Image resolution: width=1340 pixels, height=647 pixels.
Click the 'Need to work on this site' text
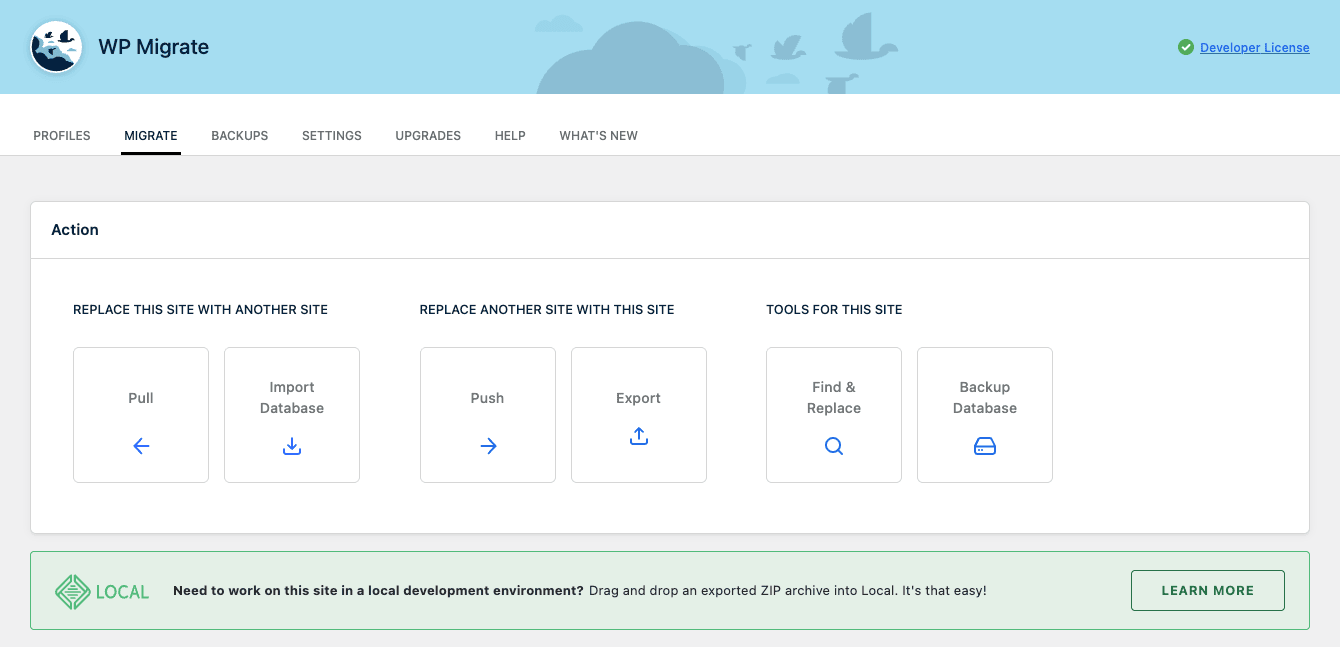point(378,591)
